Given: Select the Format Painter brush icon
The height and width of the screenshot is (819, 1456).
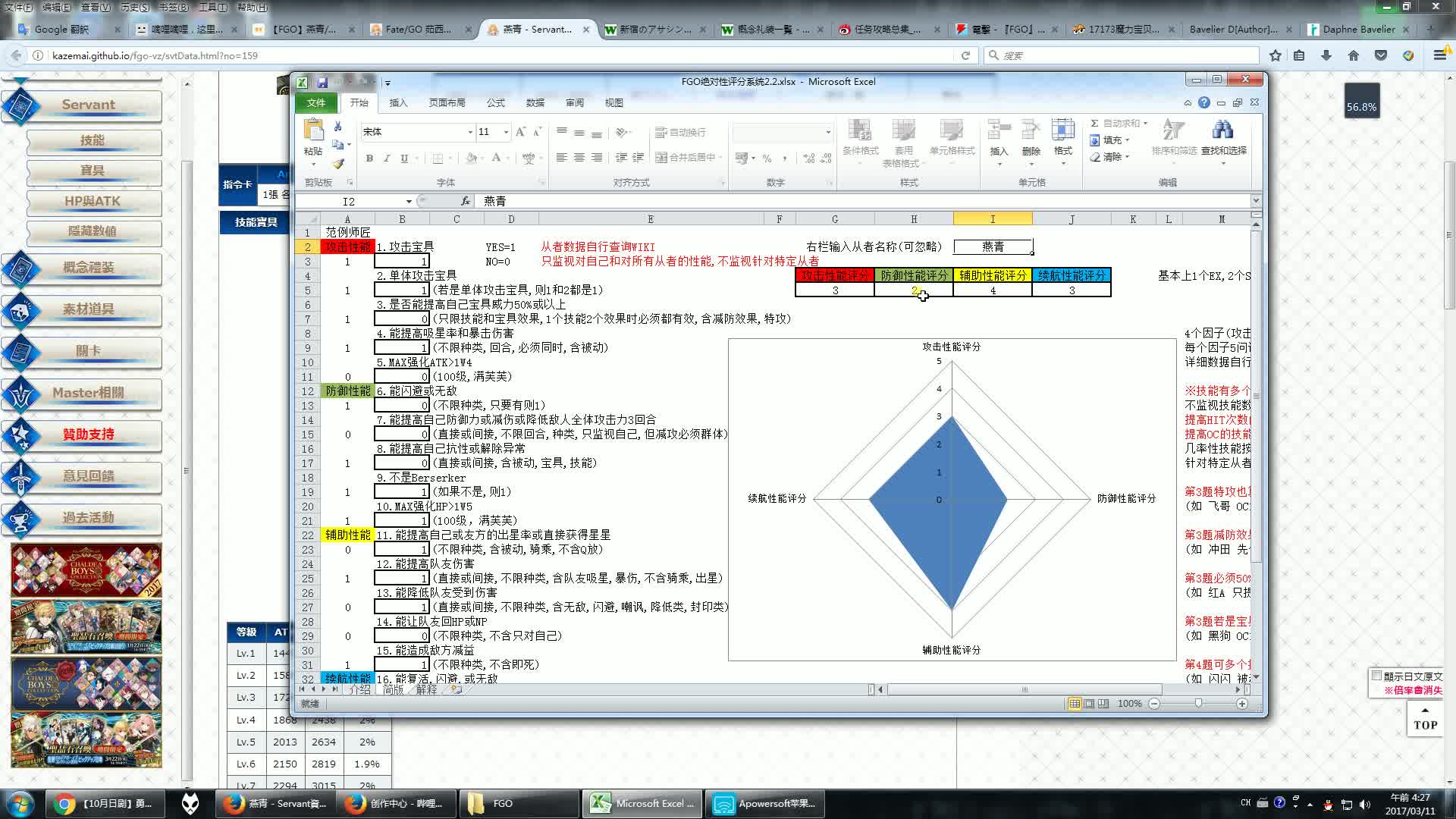Looking at the screenshot, I should point(338,163).
